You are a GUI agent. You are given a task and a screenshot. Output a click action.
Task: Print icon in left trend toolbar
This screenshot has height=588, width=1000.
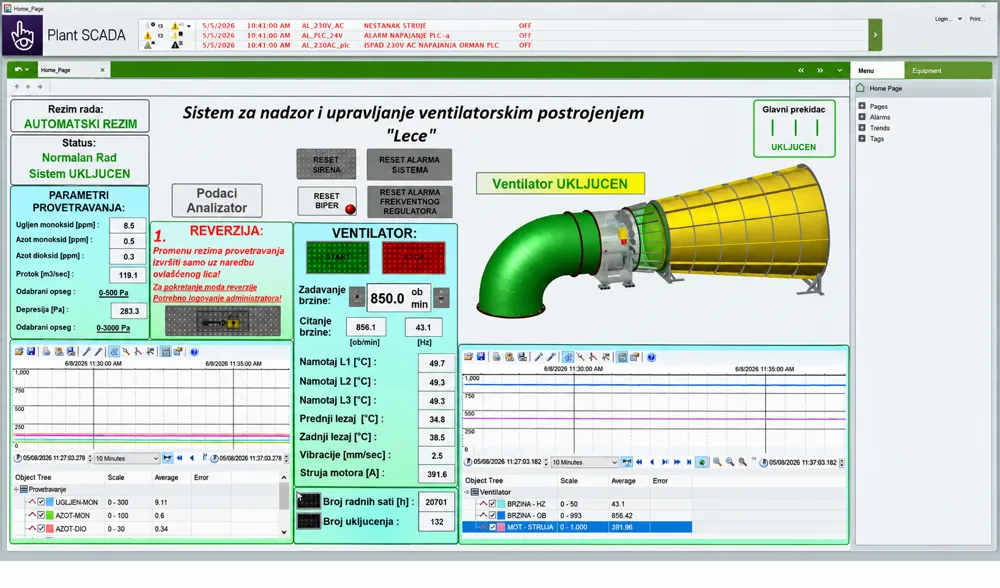46,351
